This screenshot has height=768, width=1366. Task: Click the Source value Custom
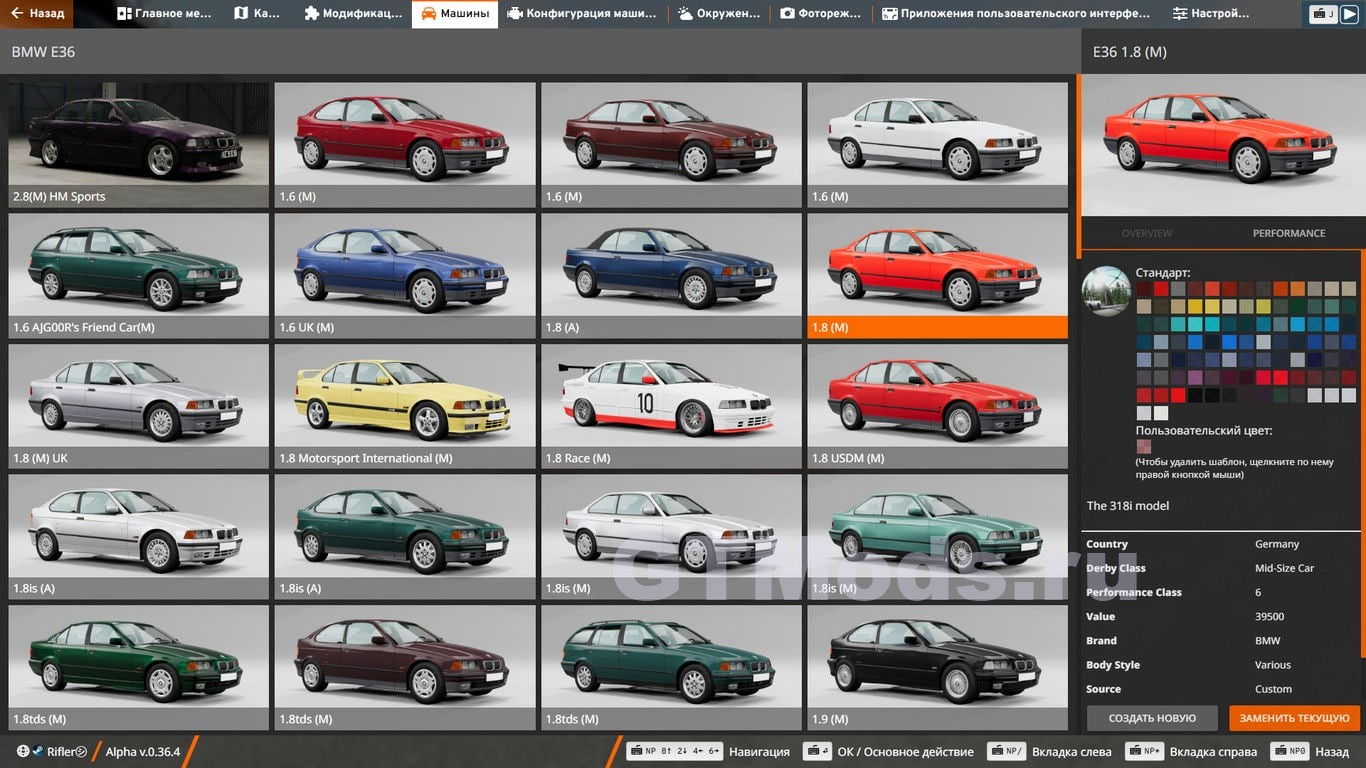click(1274, 689)
